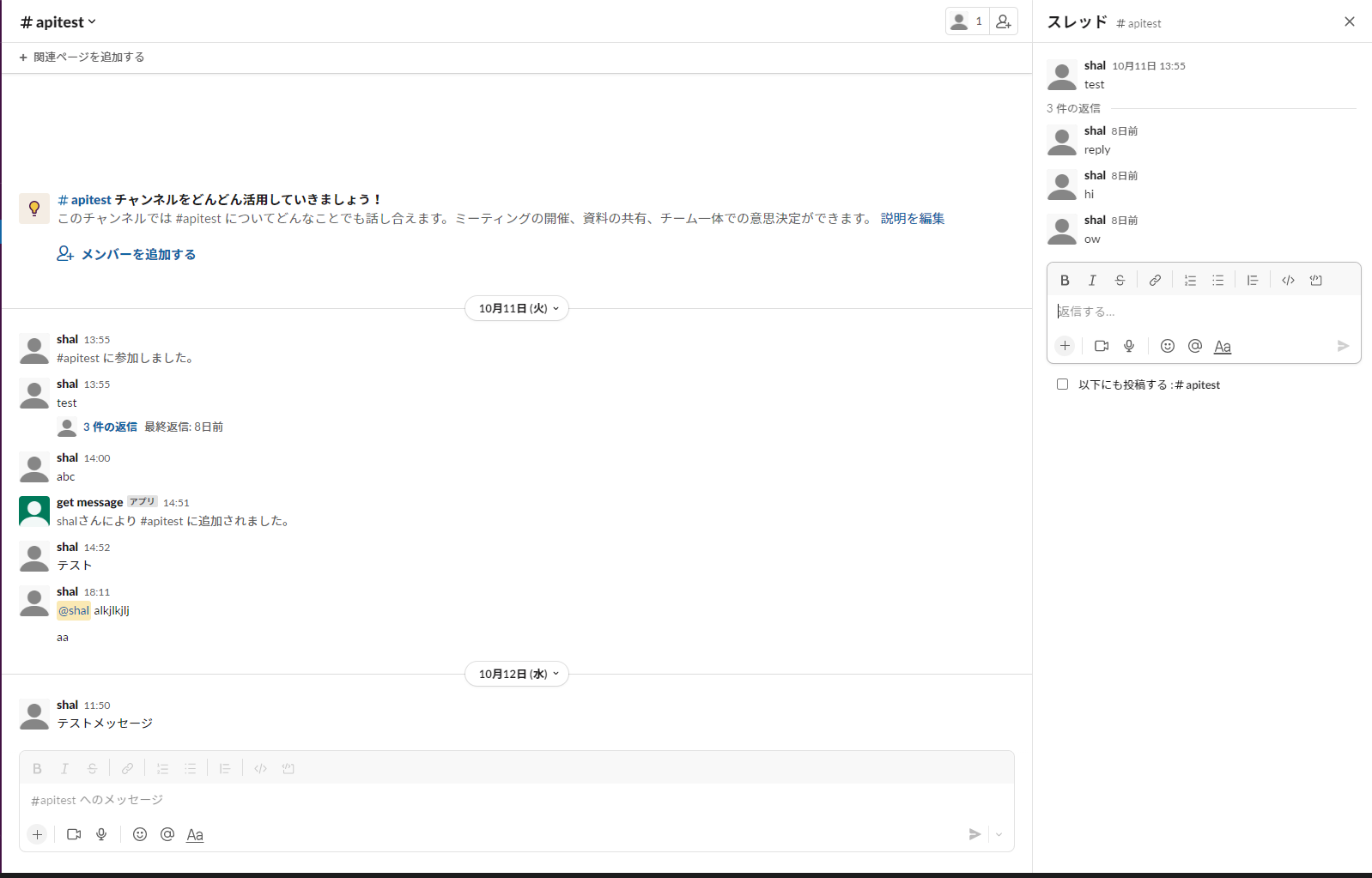Toggle italic in thread reply toolbar
Viewport: 1372px width, 878px height.
click(1092, 281)
